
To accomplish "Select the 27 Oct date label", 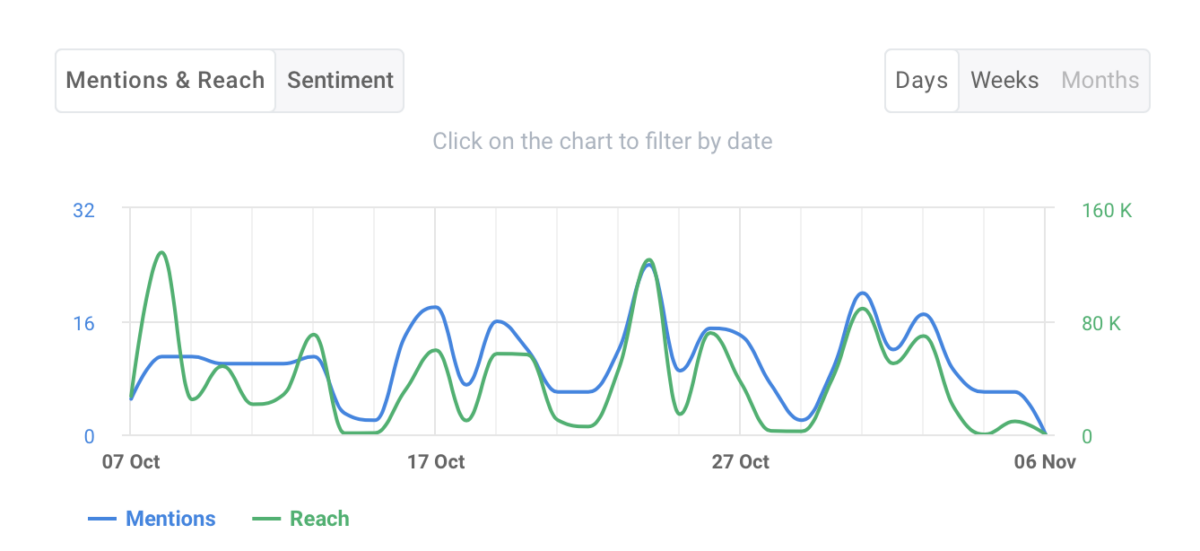I will (x=740, y=462).
